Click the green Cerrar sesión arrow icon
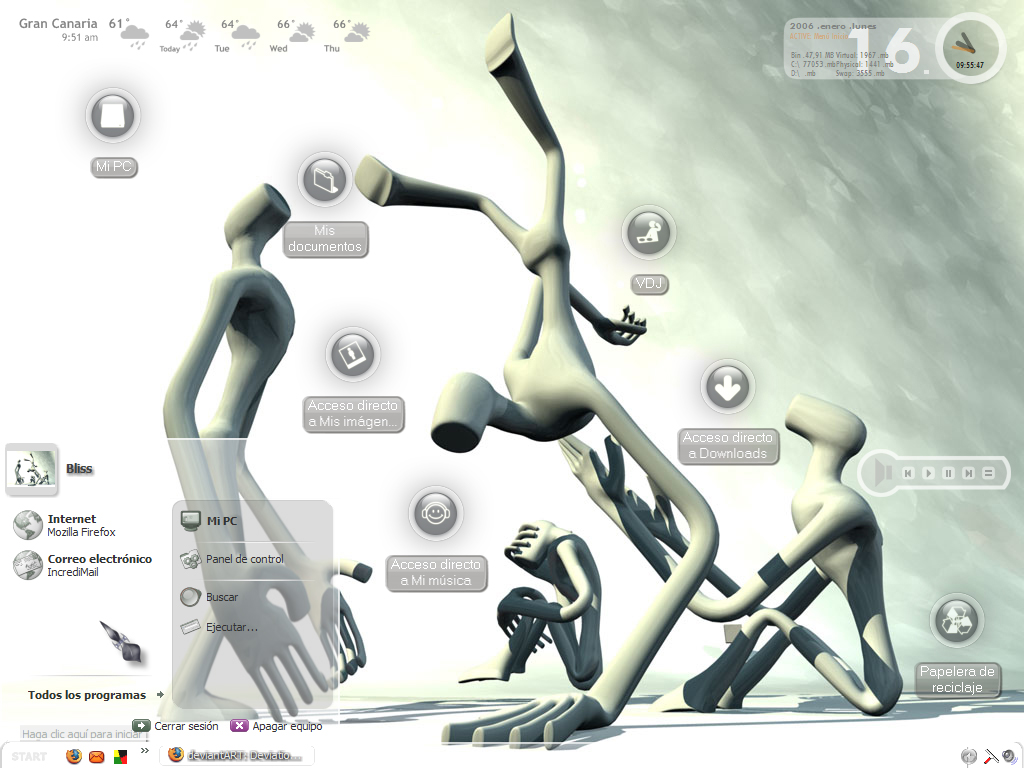The width and height of the screenshot is (1024, 768). (141, 726)
